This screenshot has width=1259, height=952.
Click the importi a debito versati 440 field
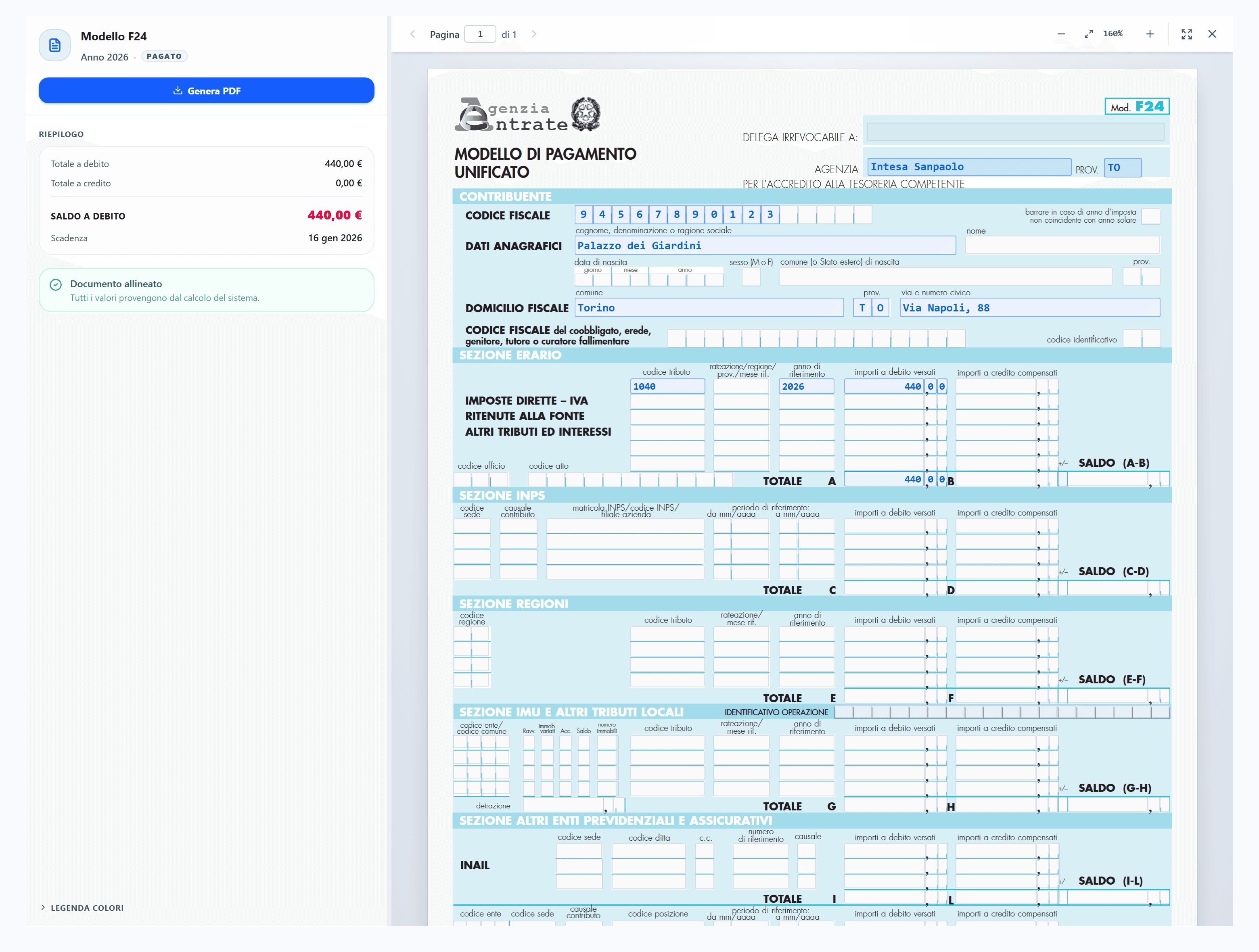[x=883, y=386]
